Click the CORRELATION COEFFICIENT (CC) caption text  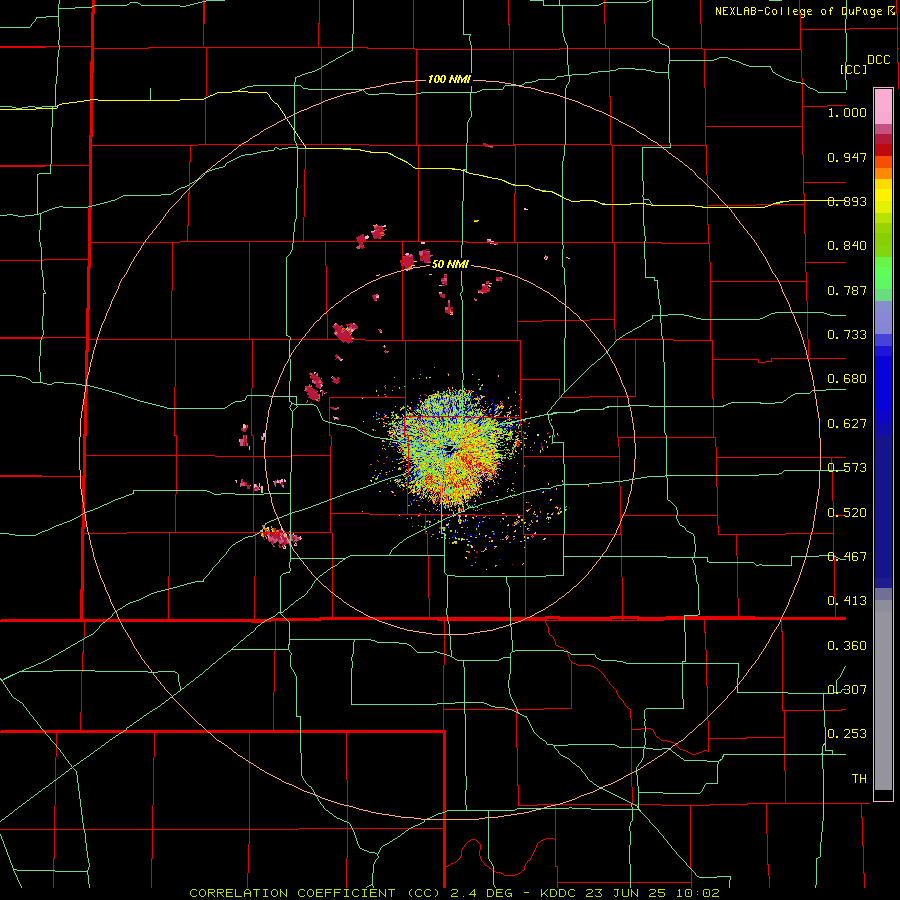coord(315,893)
